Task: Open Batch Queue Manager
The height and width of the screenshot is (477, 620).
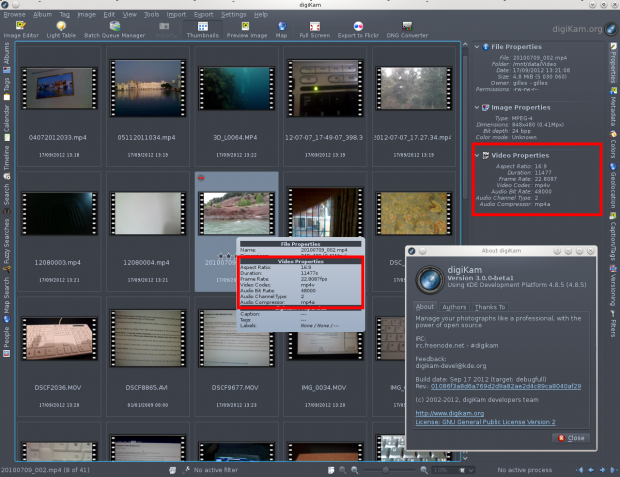Action: coord(114,30)
